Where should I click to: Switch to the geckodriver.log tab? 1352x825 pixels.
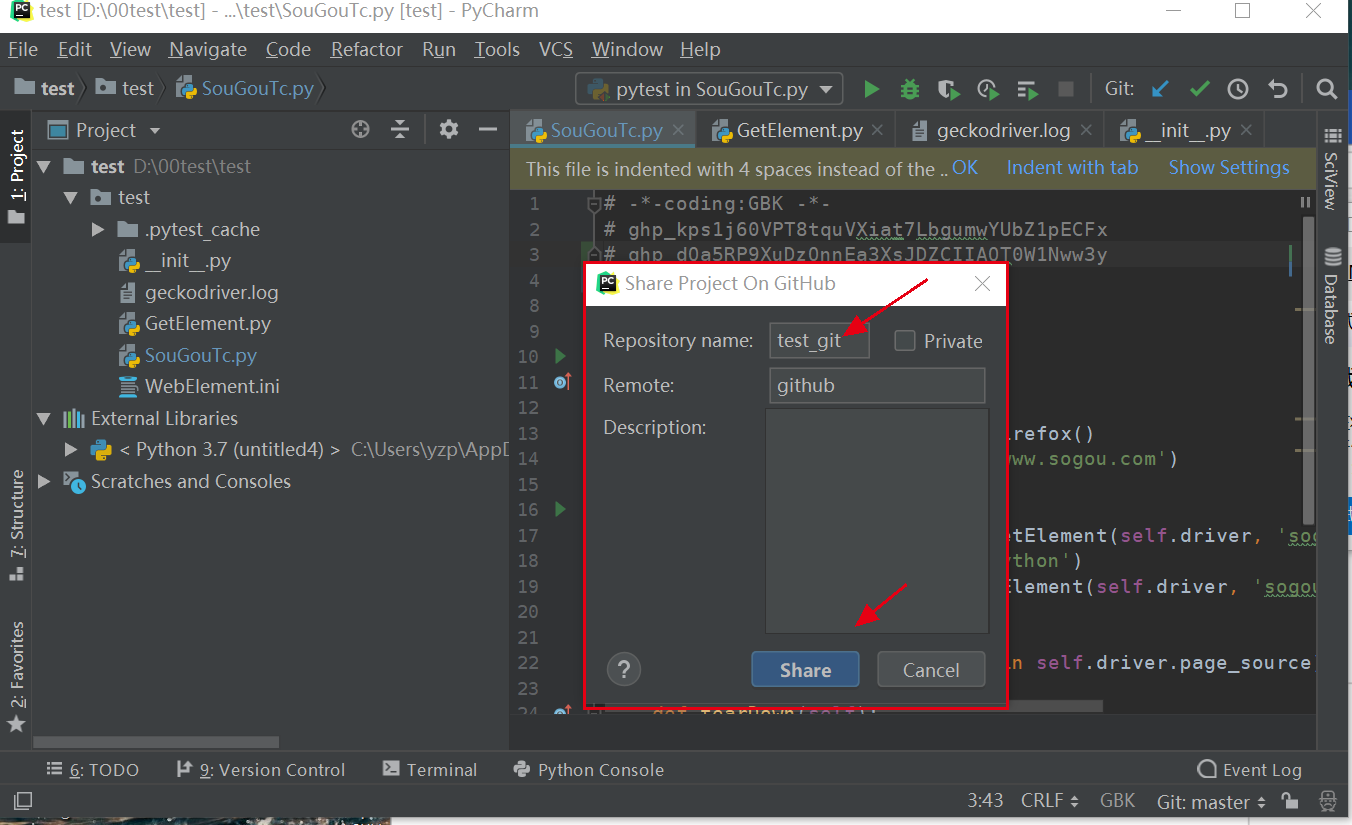pyautogui.click(x=1003, y=130)
